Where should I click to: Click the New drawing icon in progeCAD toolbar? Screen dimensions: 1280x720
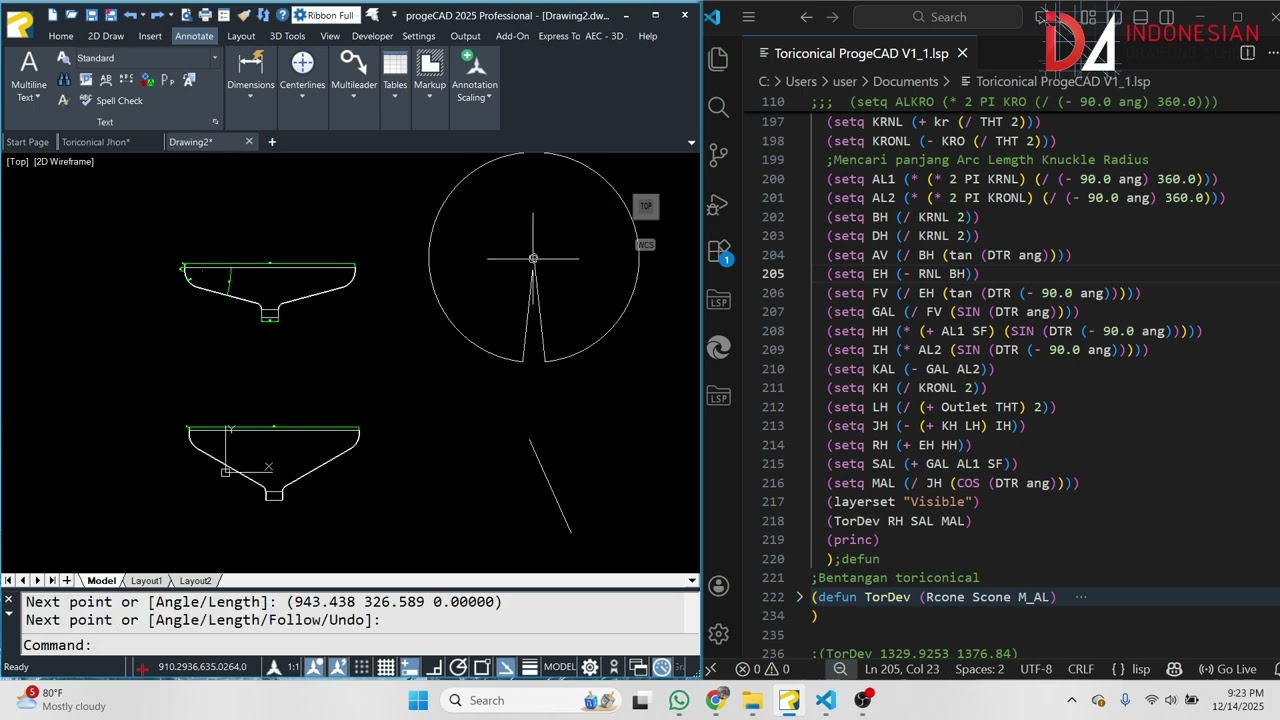[53, 15]
